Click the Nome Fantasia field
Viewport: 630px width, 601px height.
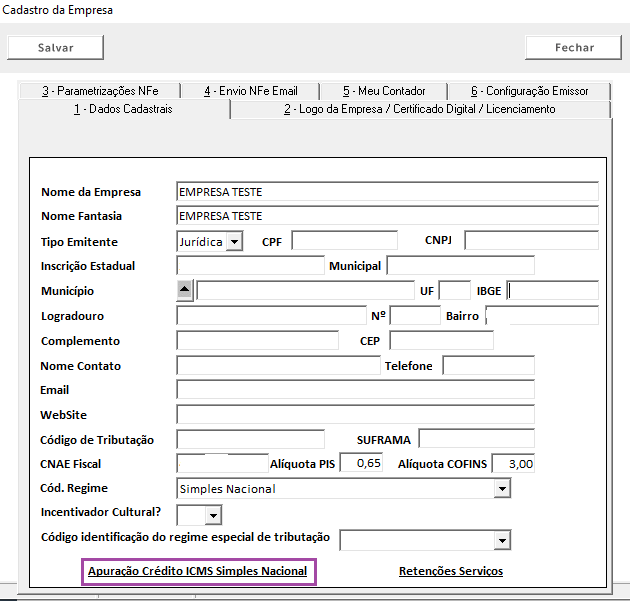point(387,216)
